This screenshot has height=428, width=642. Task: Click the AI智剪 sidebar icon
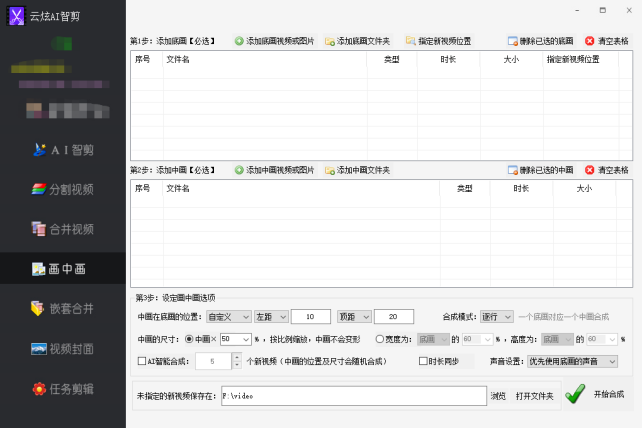click(x=40, y=150)
